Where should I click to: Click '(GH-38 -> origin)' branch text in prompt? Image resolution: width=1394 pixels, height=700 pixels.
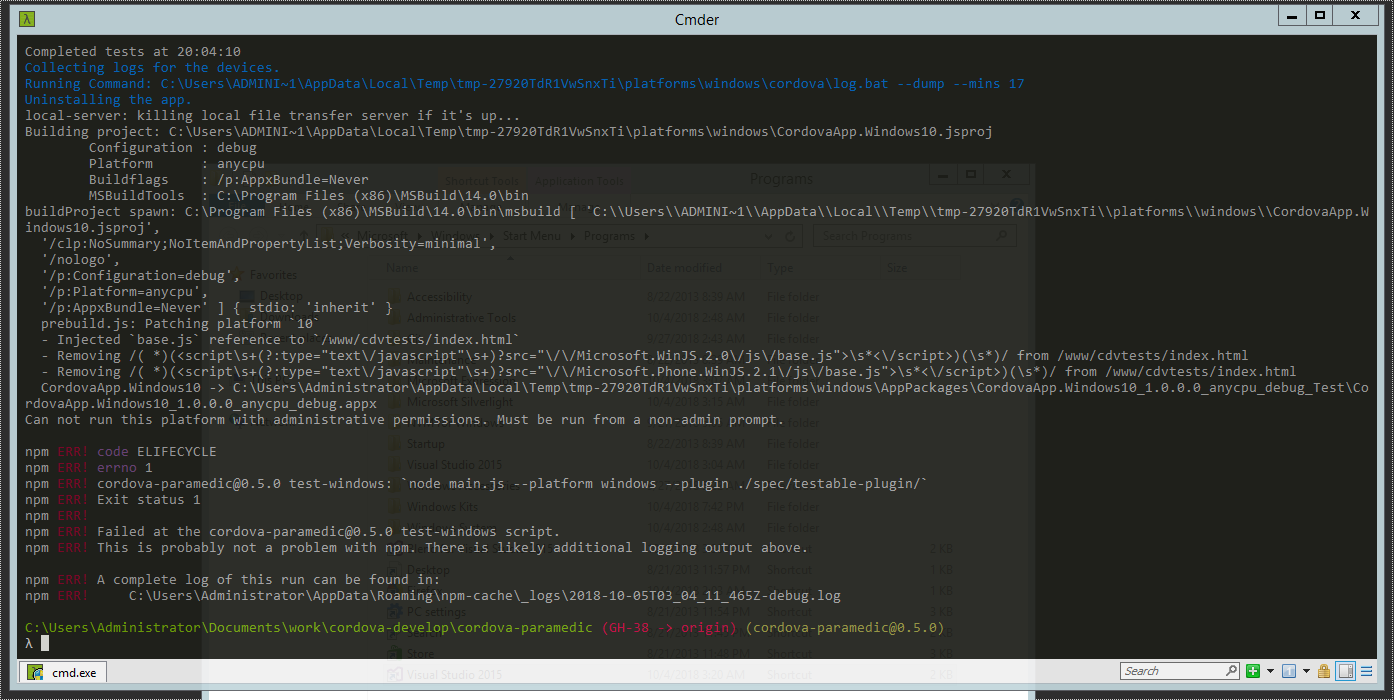coord(669,628)
